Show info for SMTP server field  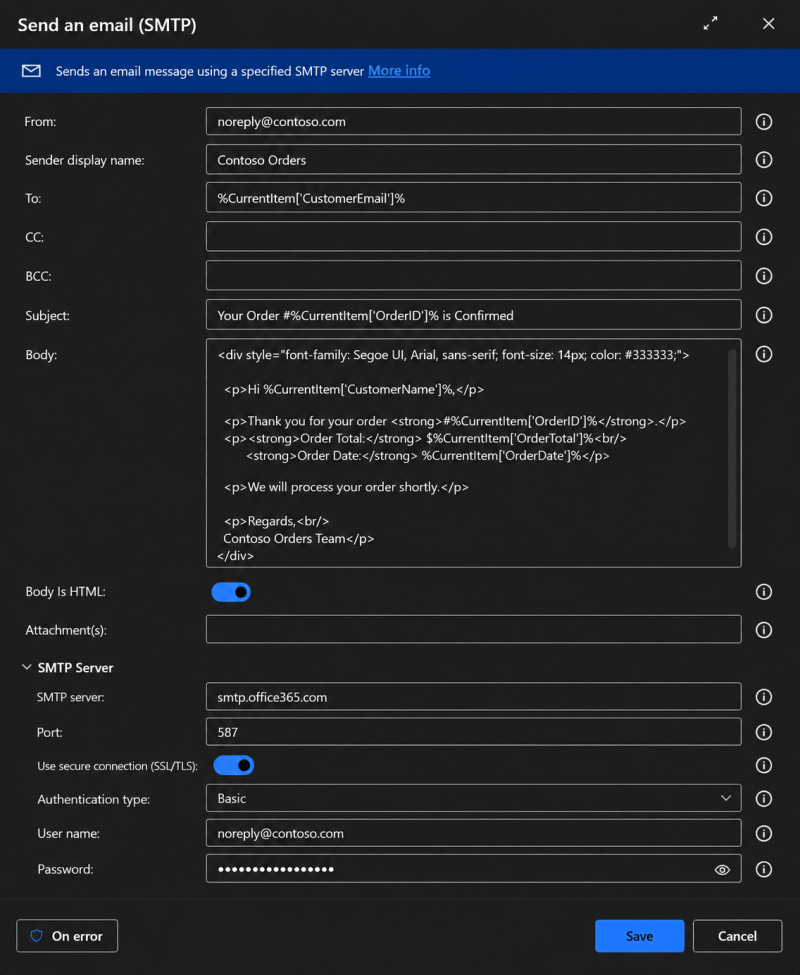(763, 697)
